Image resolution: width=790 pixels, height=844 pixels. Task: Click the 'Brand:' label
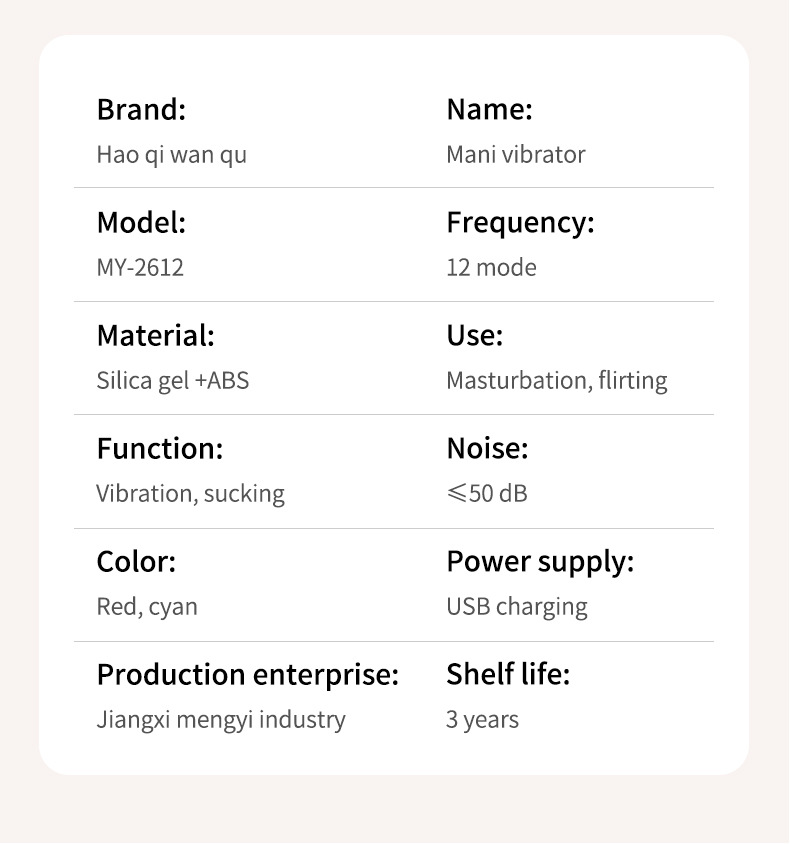click(141, 109)
